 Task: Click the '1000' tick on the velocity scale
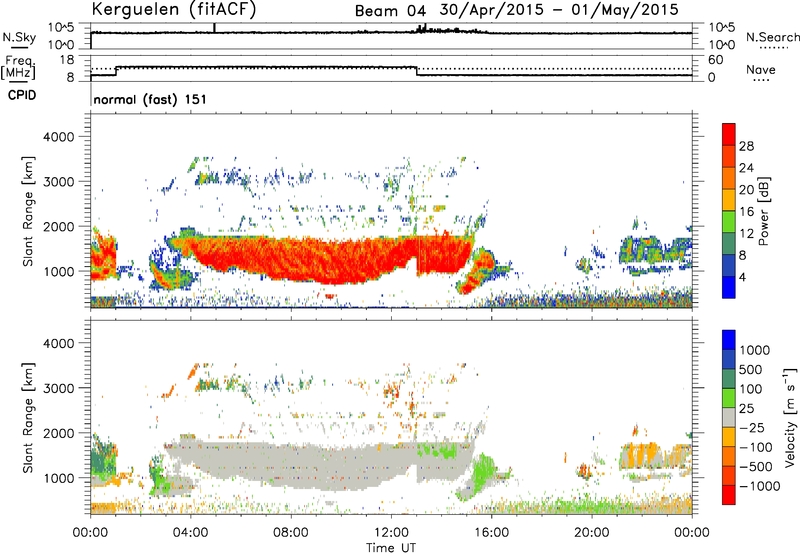click(755, 350)
